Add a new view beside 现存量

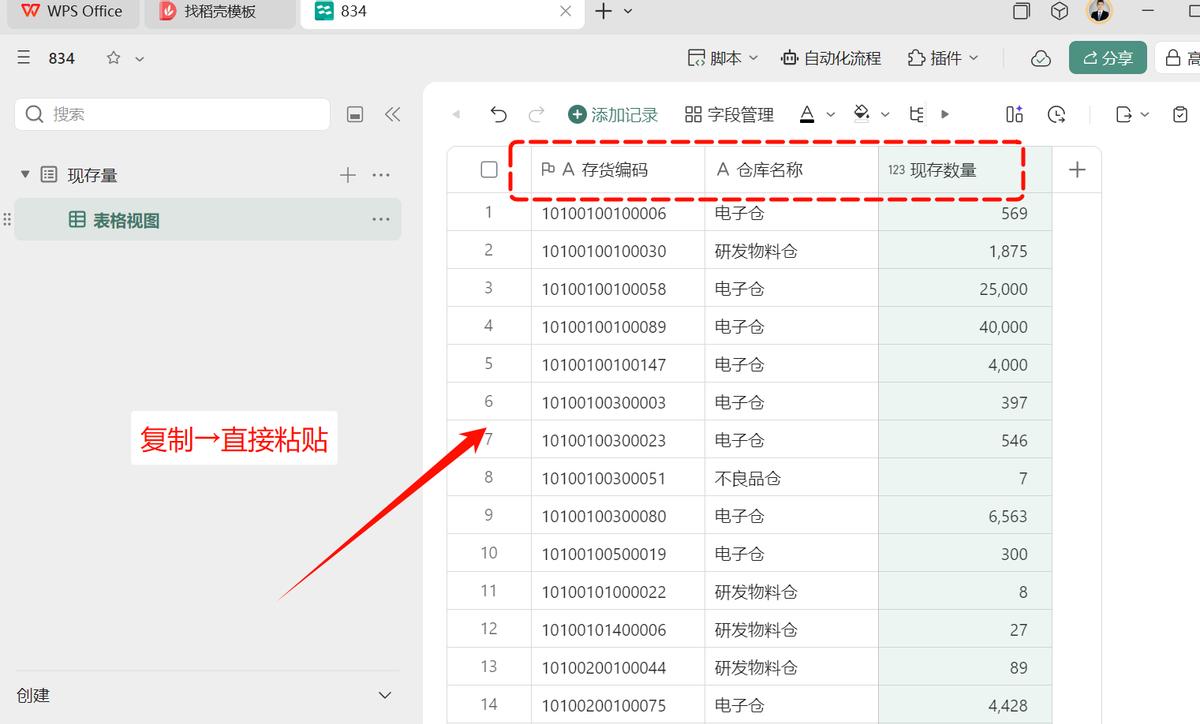(347, 175)
